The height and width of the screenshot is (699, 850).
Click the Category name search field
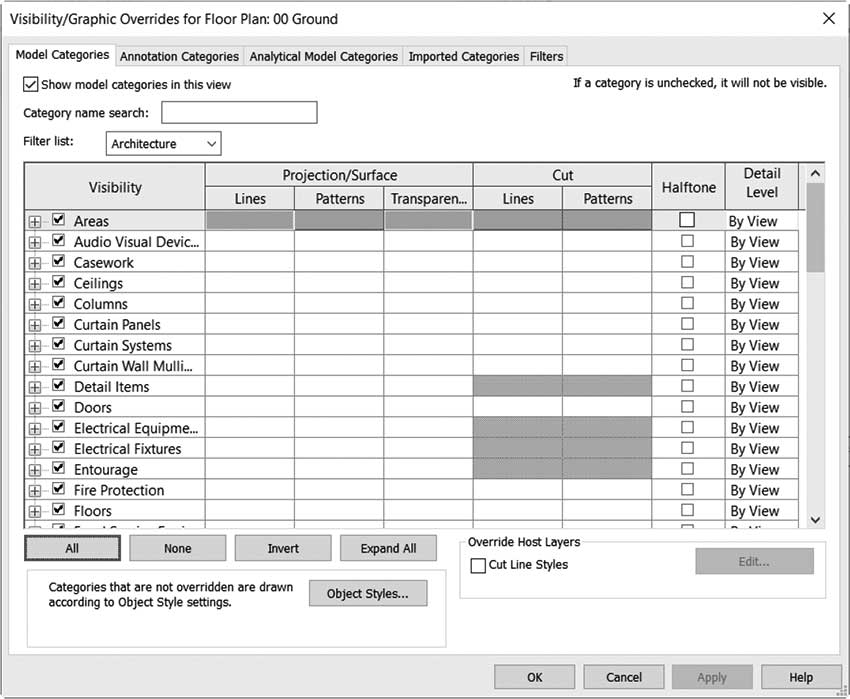[239, 113]
